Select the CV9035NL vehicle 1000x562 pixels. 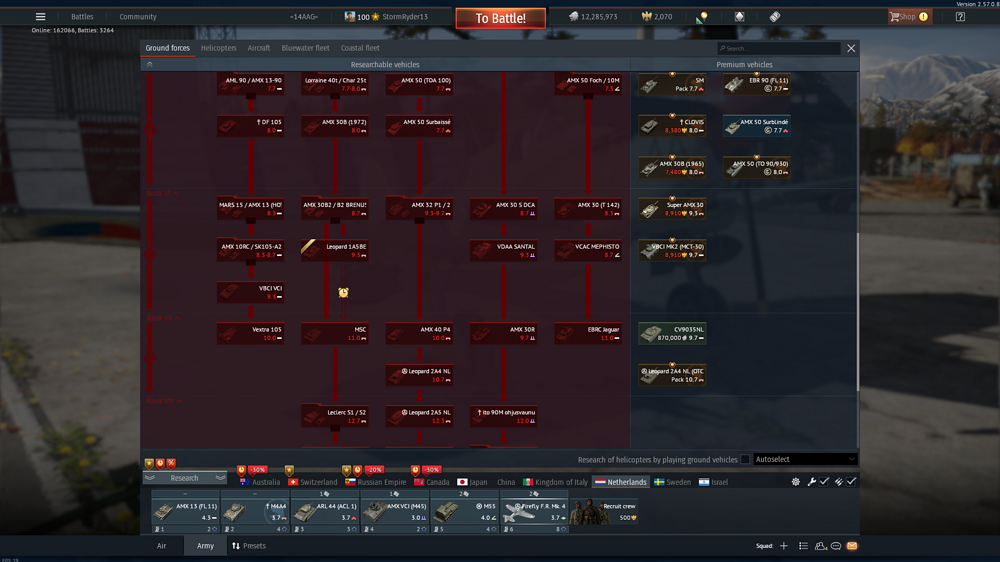tap(672, 333)
